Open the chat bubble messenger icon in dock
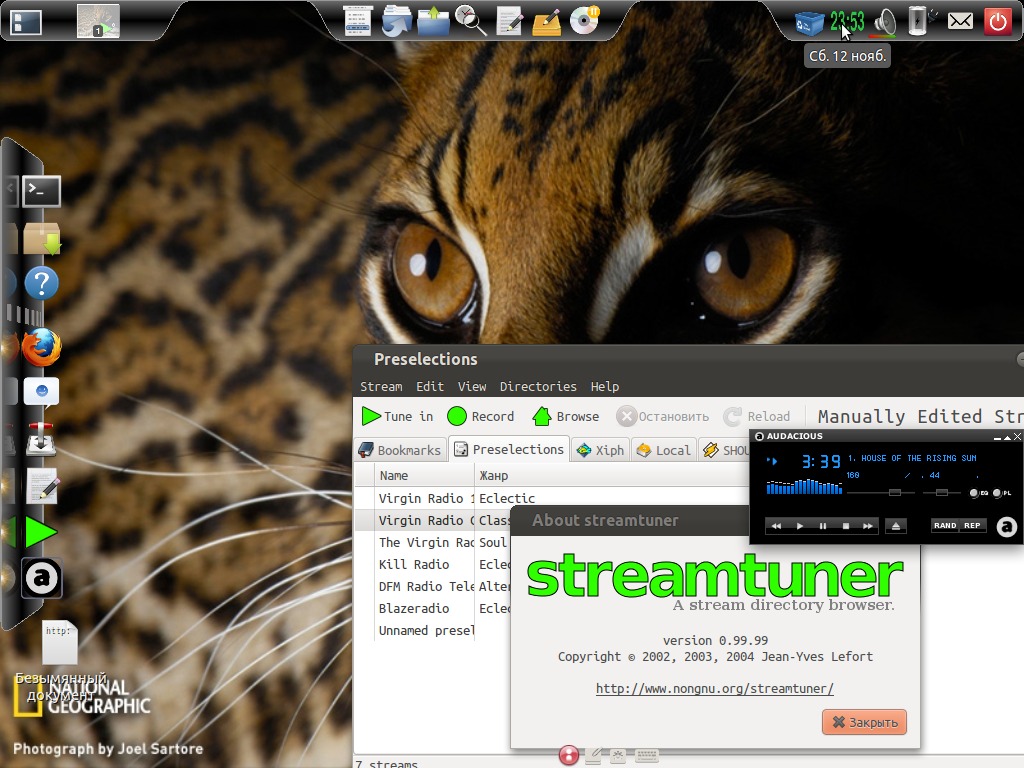The height and width of the screenshot is (768, 1024). (41, 392)
